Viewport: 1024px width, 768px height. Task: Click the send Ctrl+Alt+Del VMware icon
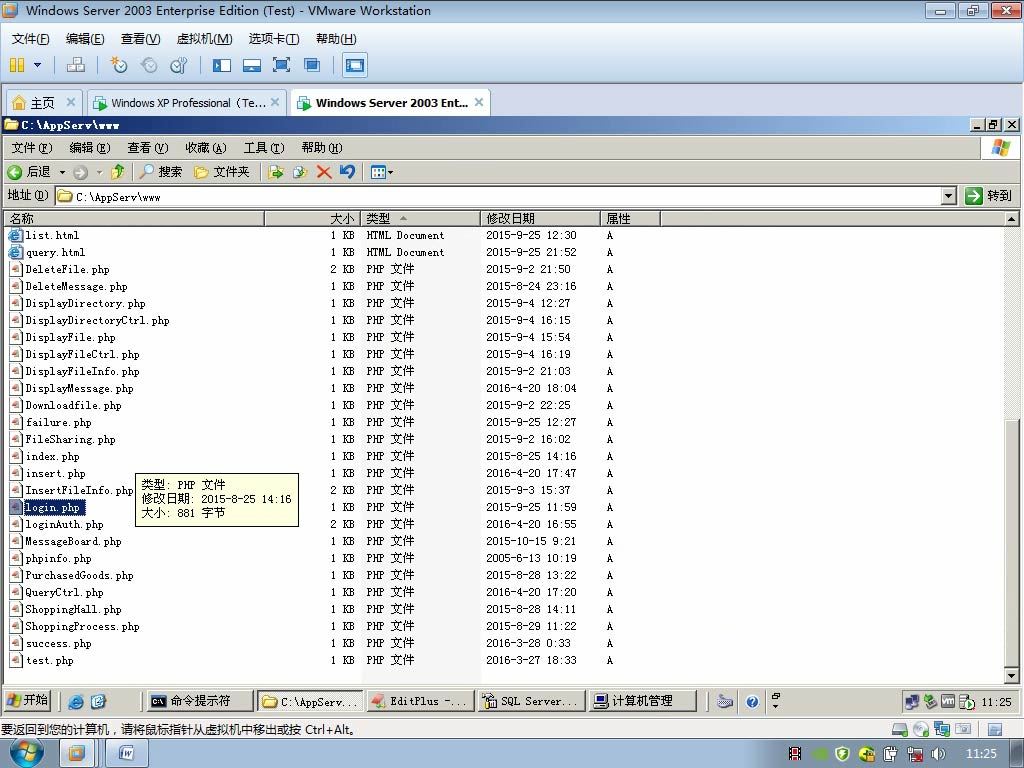[x=76, y=65]
